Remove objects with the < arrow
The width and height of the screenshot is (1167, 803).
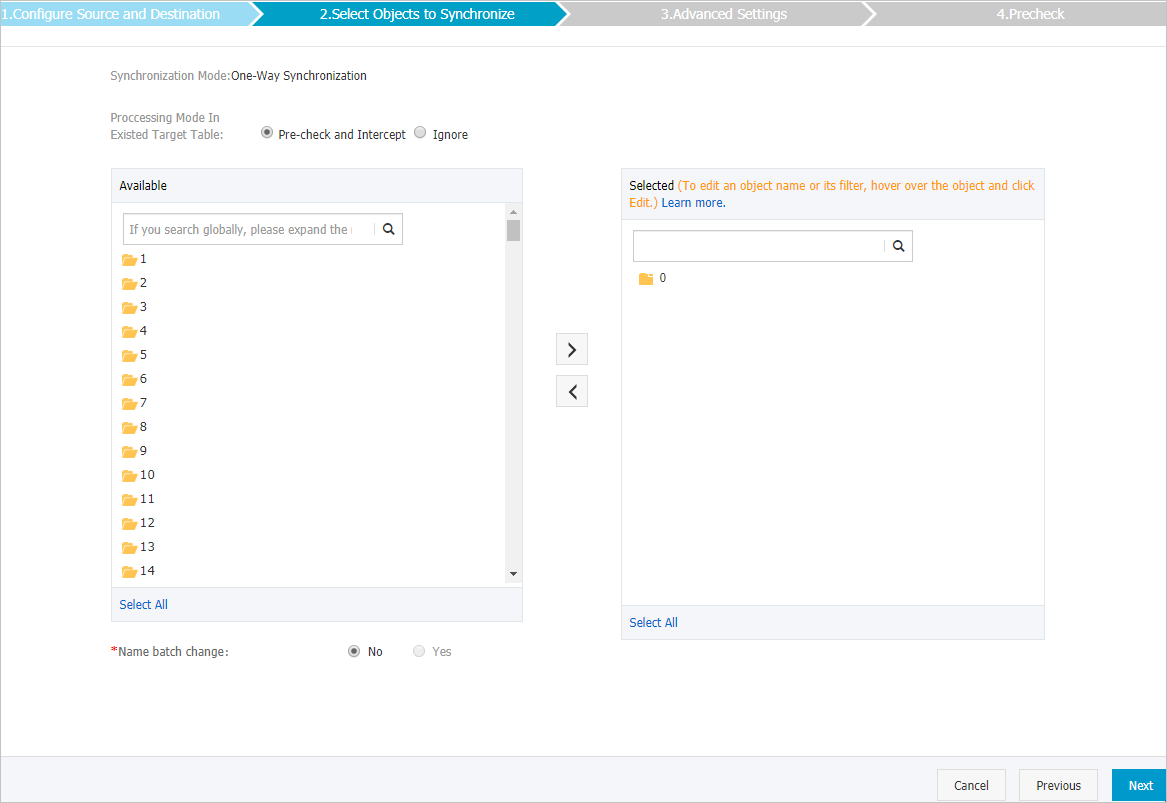(572, 391)
